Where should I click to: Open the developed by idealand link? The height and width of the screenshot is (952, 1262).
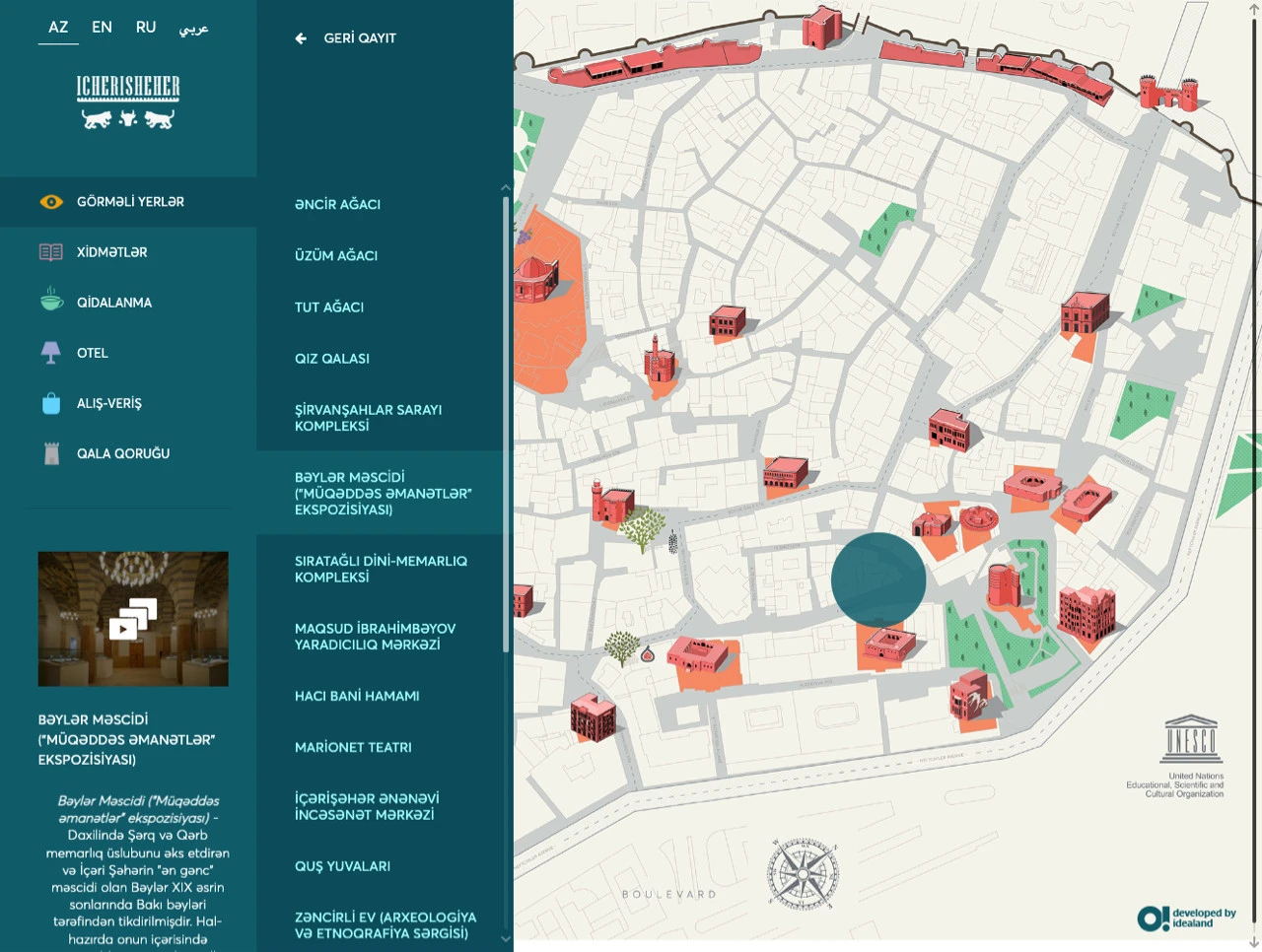tap(1188, 917)
